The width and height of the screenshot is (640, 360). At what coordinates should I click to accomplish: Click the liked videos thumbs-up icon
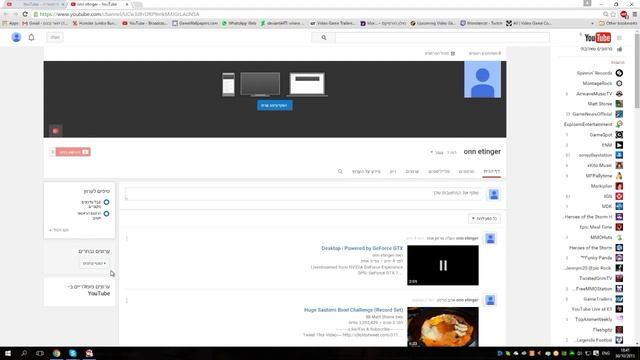(620, 49)
